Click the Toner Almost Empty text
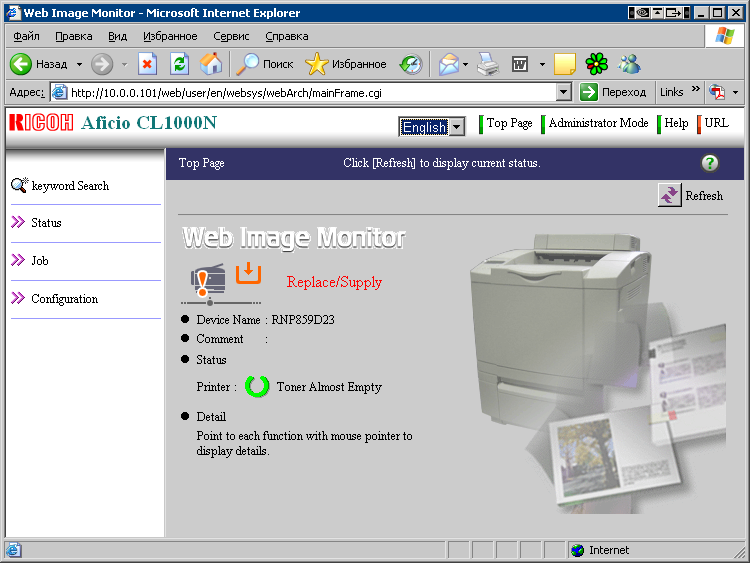The width and height of the screenshot is (750, 563). (329, 386)
